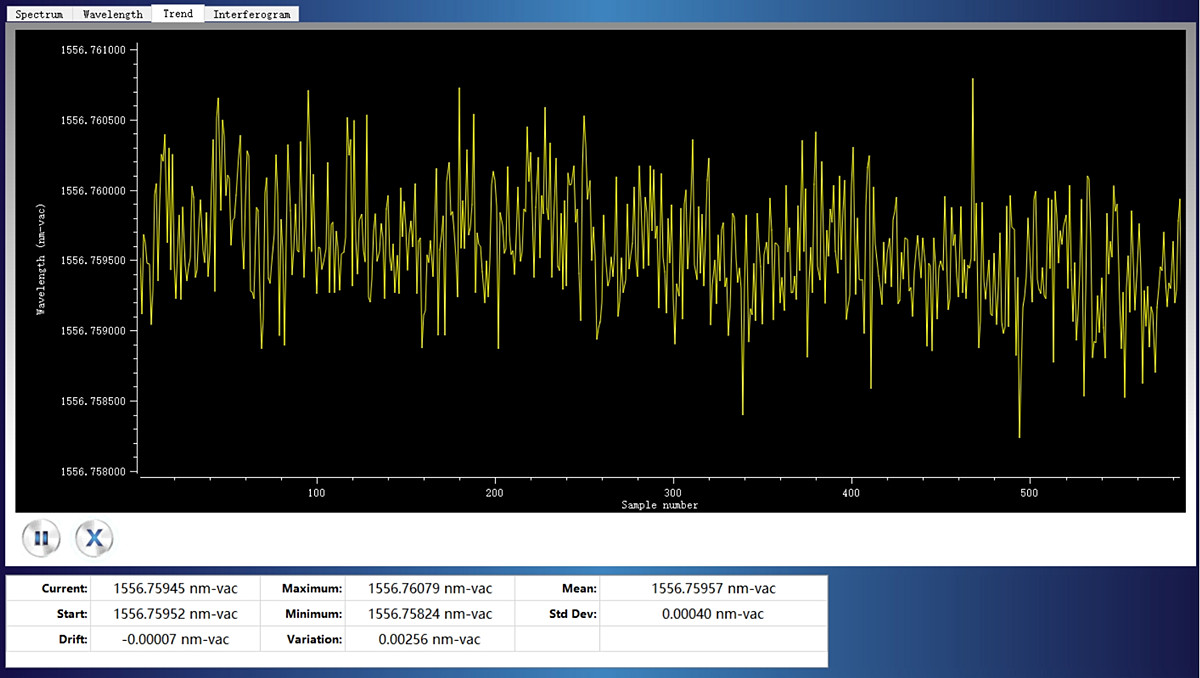Select the Maximum value 1556.76079 nm-vac
The image size is (1200, 678).
click(430, 588)
